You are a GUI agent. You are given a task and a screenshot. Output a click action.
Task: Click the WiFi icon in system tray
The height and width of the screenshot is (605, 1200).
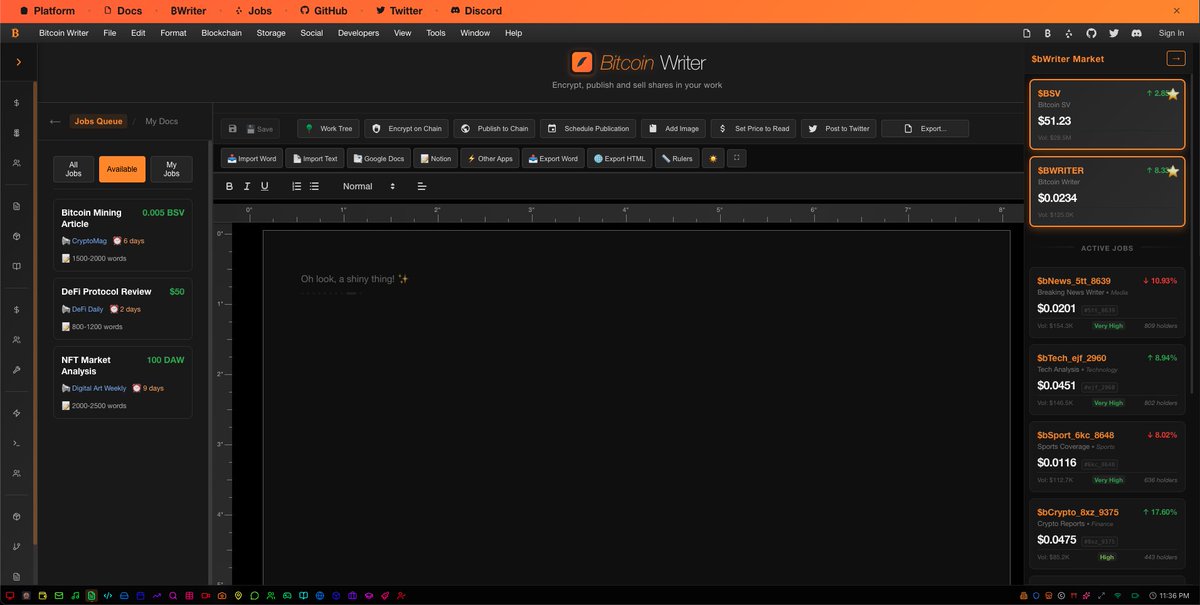[1118, 595]
